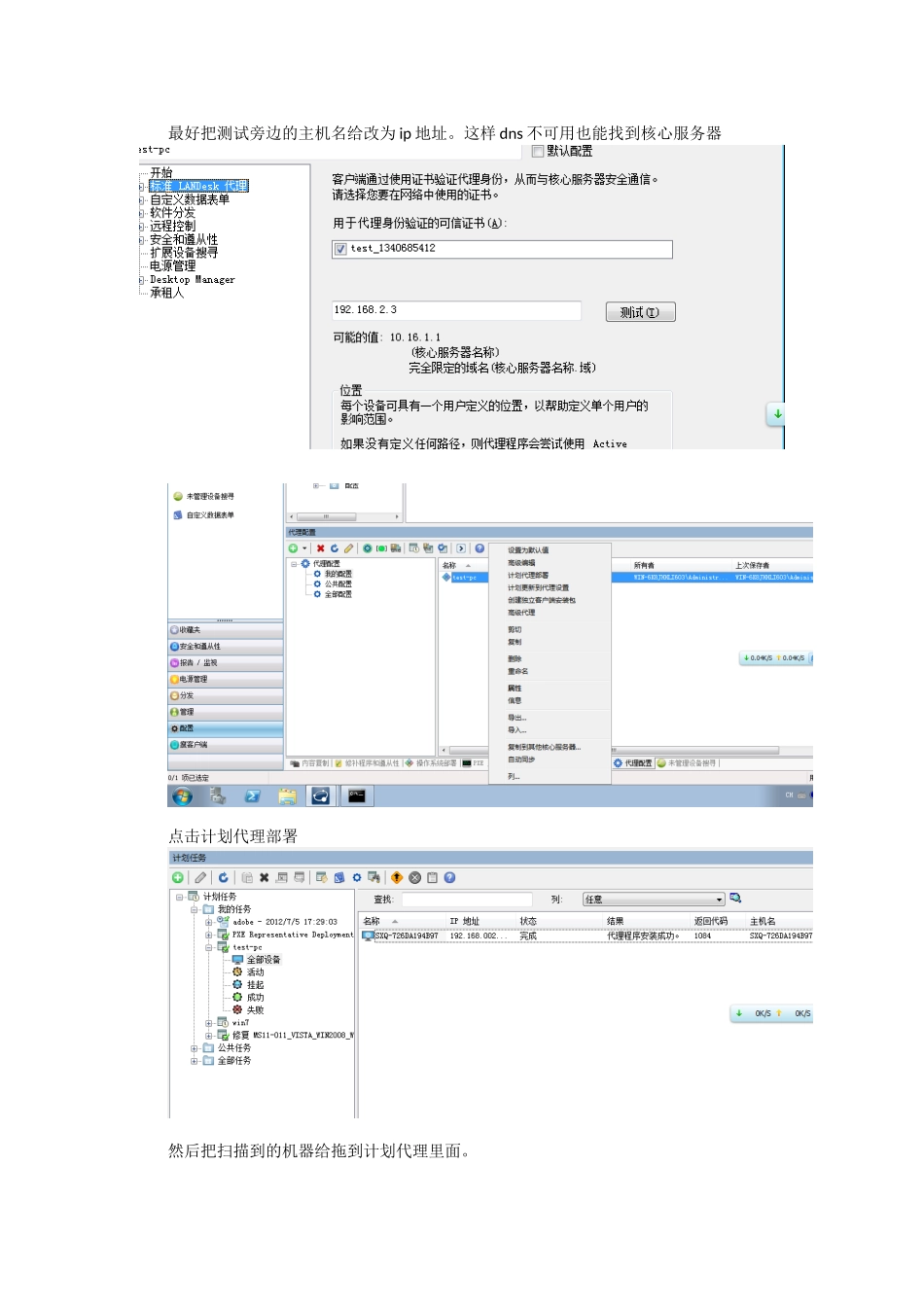Click search icon beside 任意 dropdown
Image resolution: width=924 pixels, height=1307 pixels.
pyautogui.click(x=735, y=899)
